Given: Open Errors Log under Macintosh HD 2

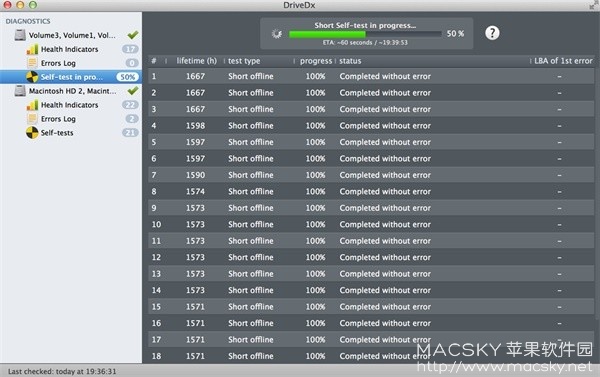Looking at the screenshot, I should point(58,119).
